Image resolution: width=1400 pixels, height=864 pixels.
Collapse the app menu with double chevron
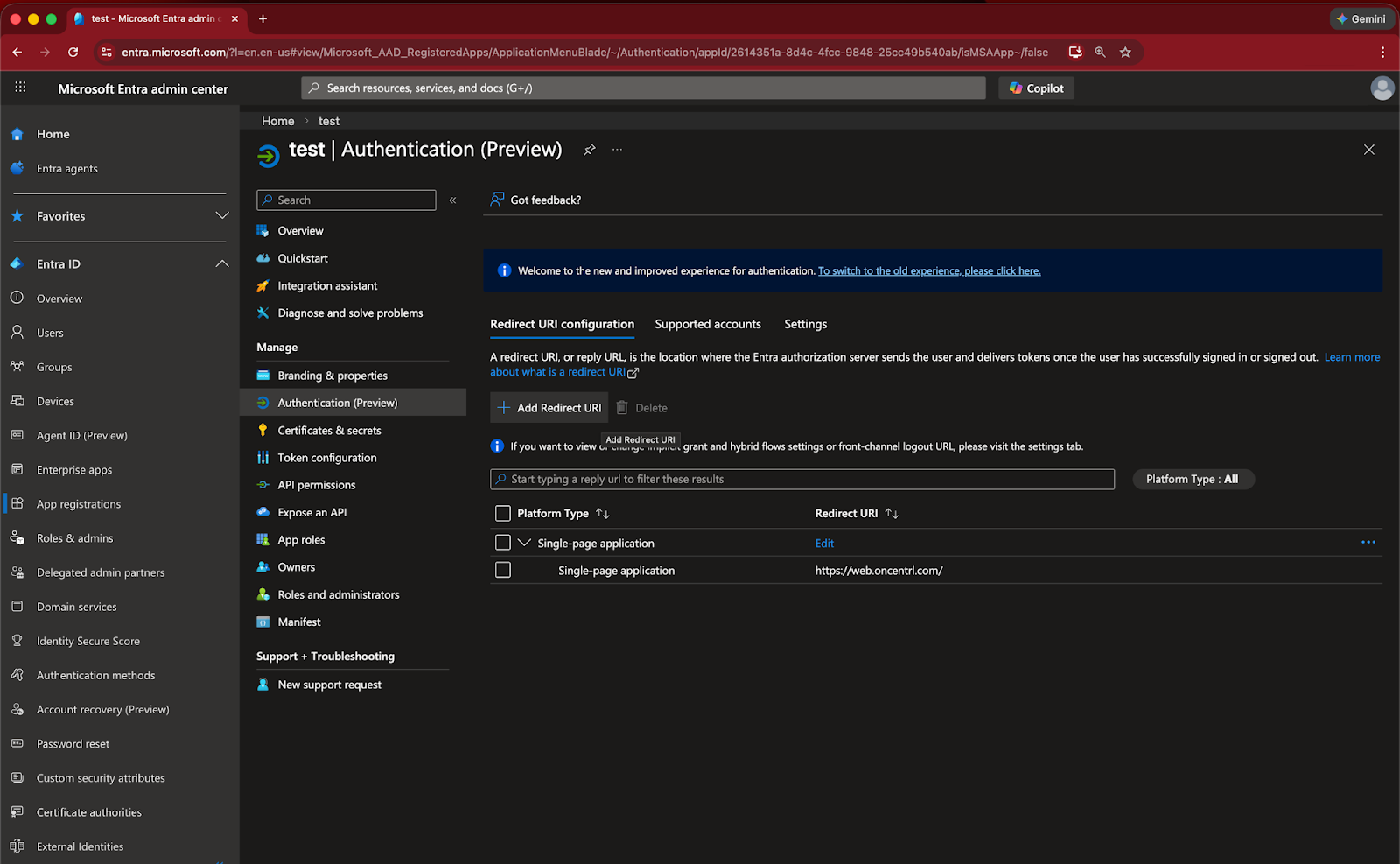(453, 200)
